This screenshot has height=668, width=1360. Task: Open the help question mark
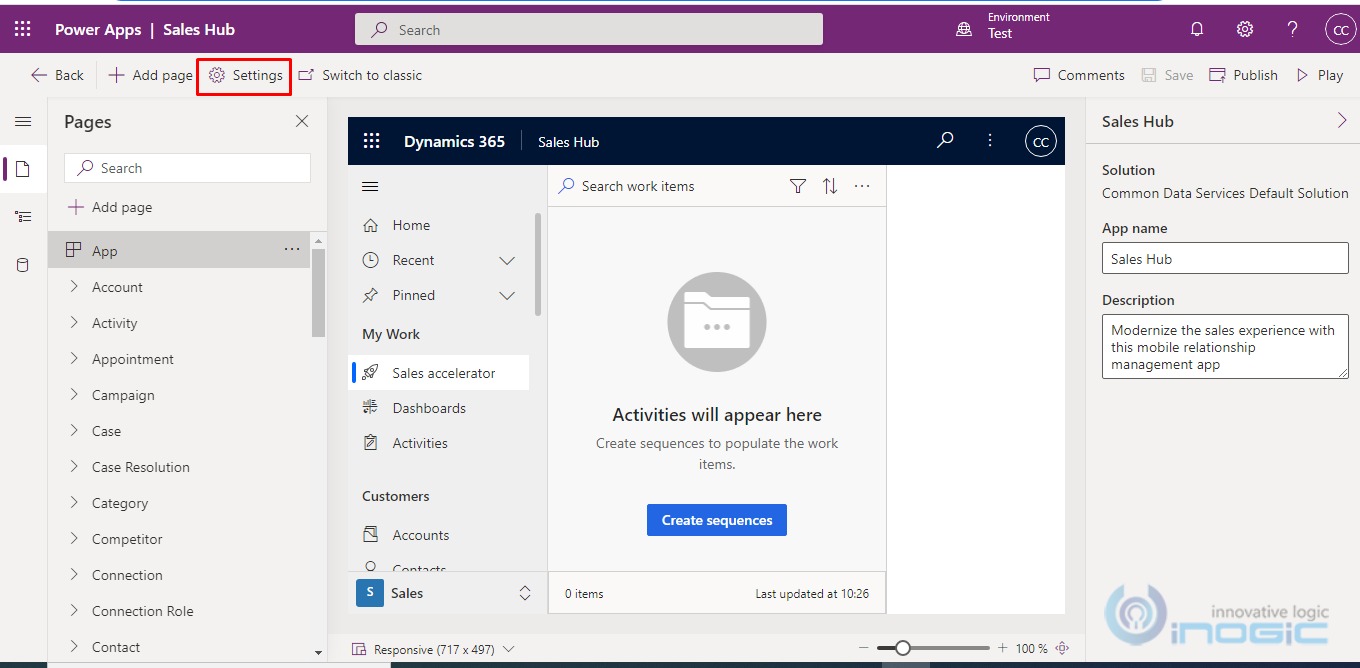point(1293,30)
